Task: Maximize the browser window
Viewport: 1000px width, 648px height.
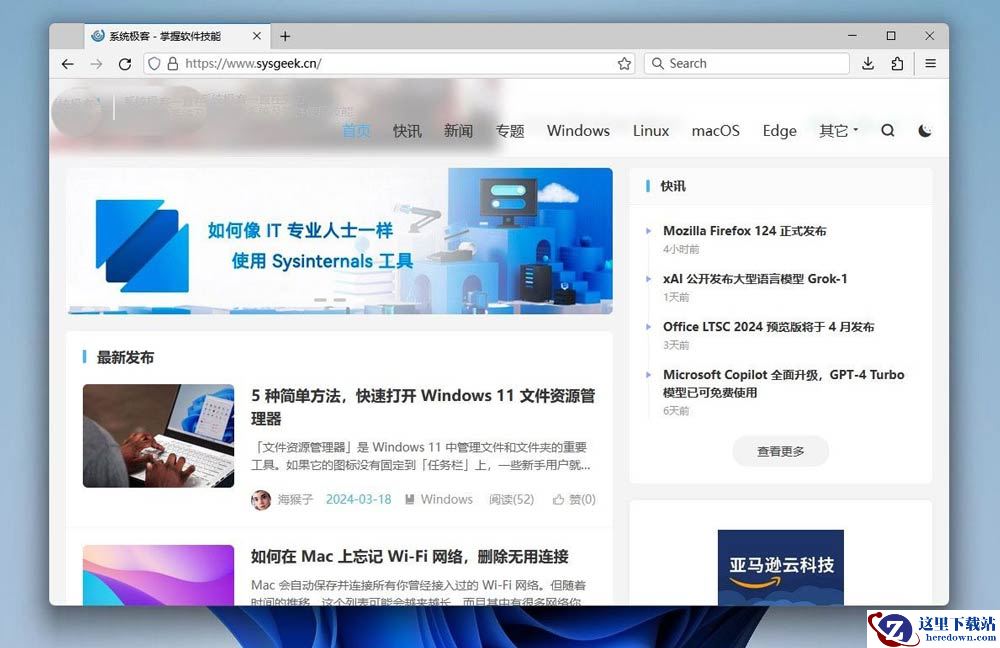Action: (x=891, y=36)
